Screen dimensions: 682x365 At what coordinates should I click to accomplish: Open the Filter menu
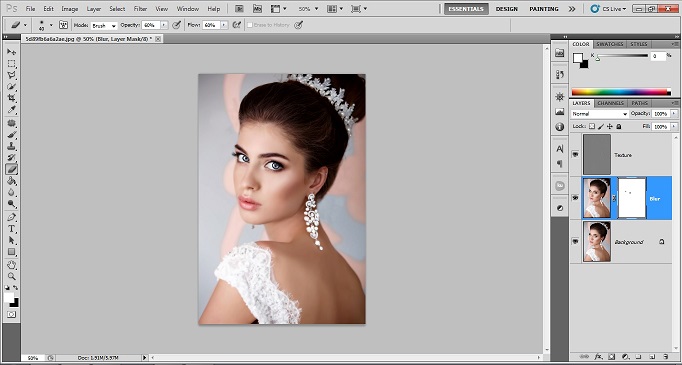click(x=140, y=9)
